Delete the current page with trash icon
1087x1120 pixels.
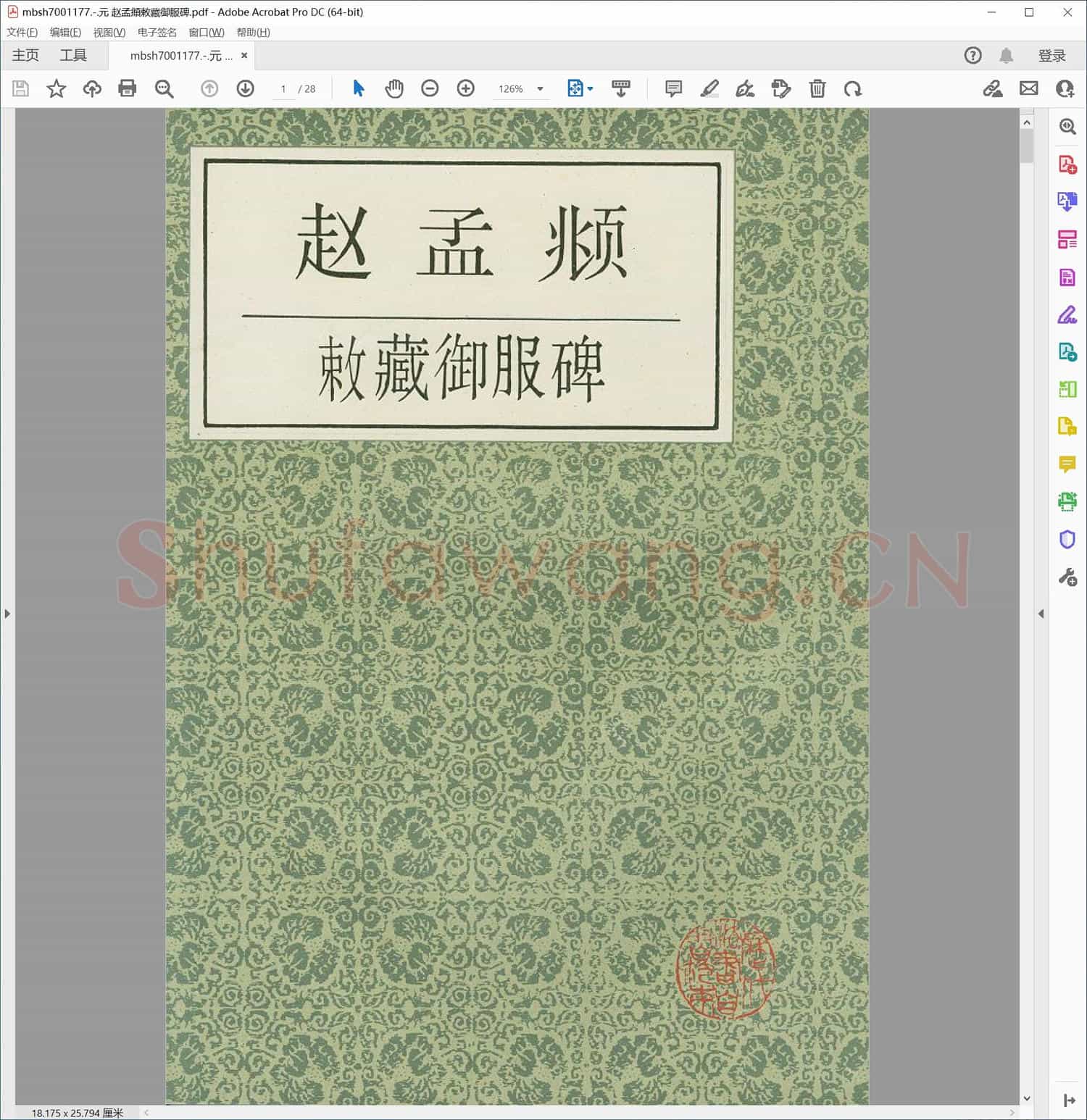817,88
